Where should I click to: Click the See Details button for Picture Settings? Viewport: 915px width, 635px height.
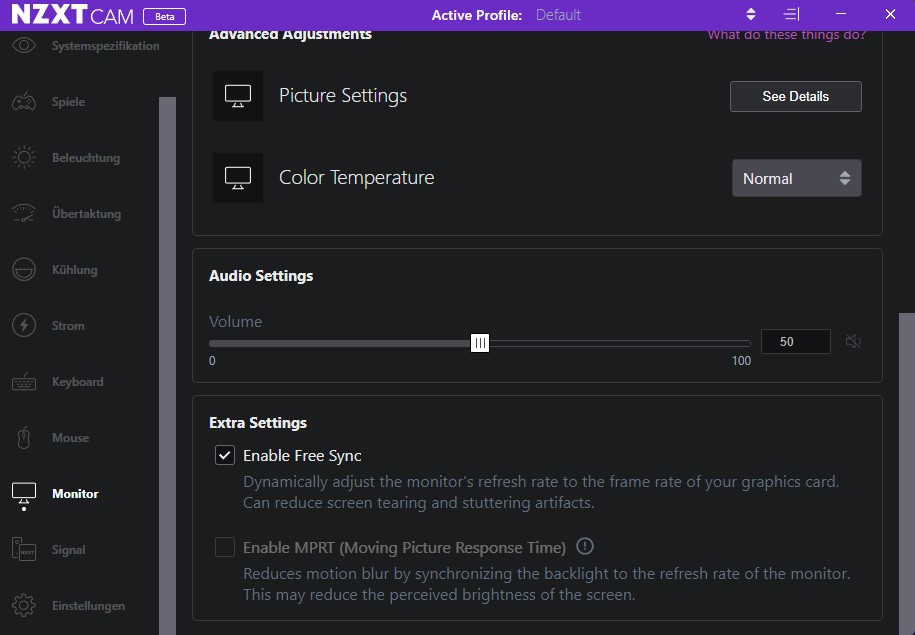(x=795, y=96)
